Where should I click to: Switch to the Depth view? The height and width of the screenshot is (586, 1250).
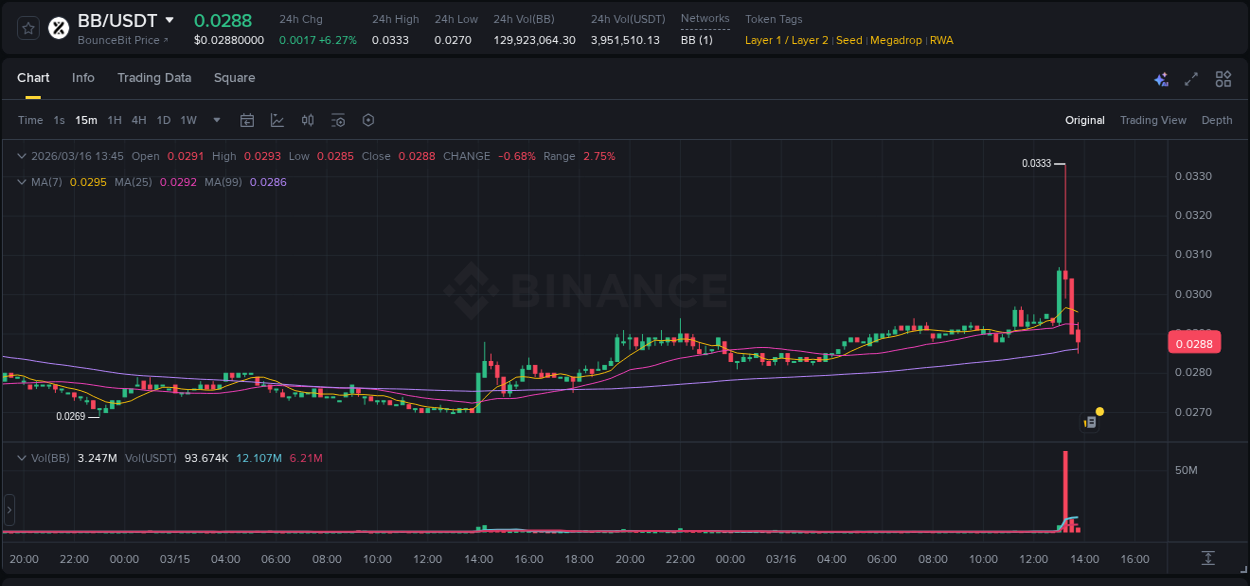pyautogui.click(x=1216, y=120)
